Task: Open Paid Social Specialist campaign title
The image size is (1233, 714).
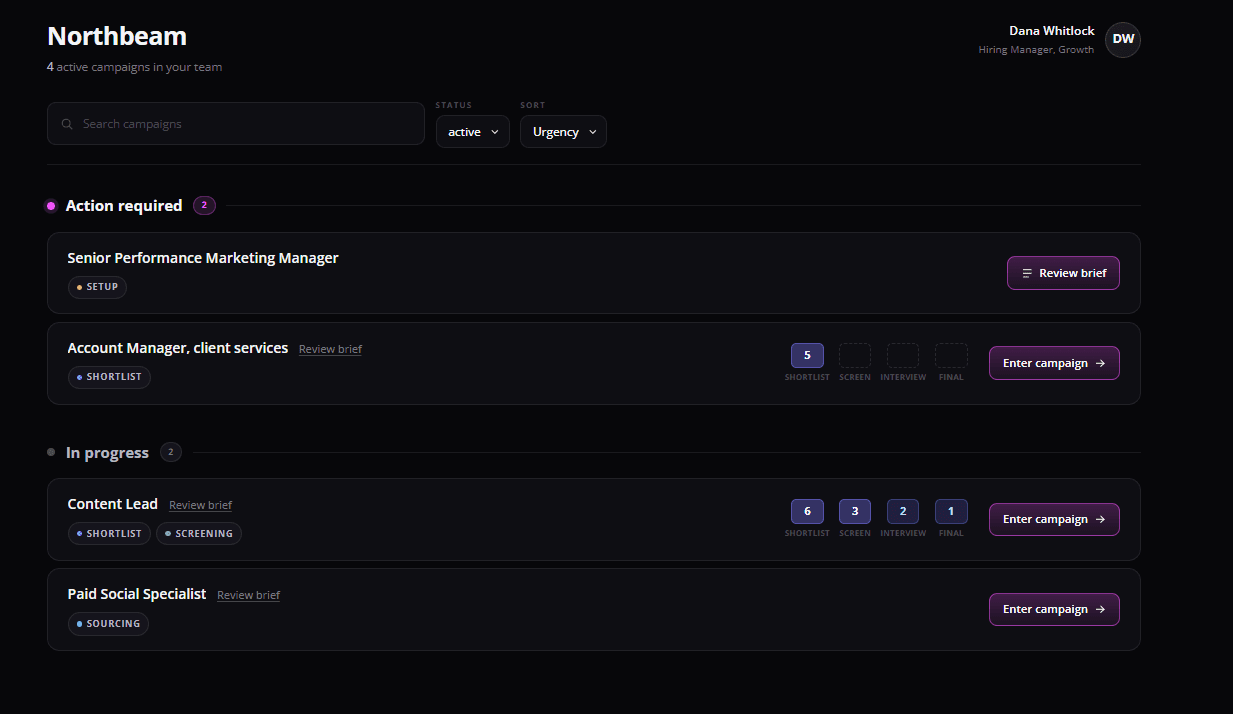Action: (x=137, y=594)
